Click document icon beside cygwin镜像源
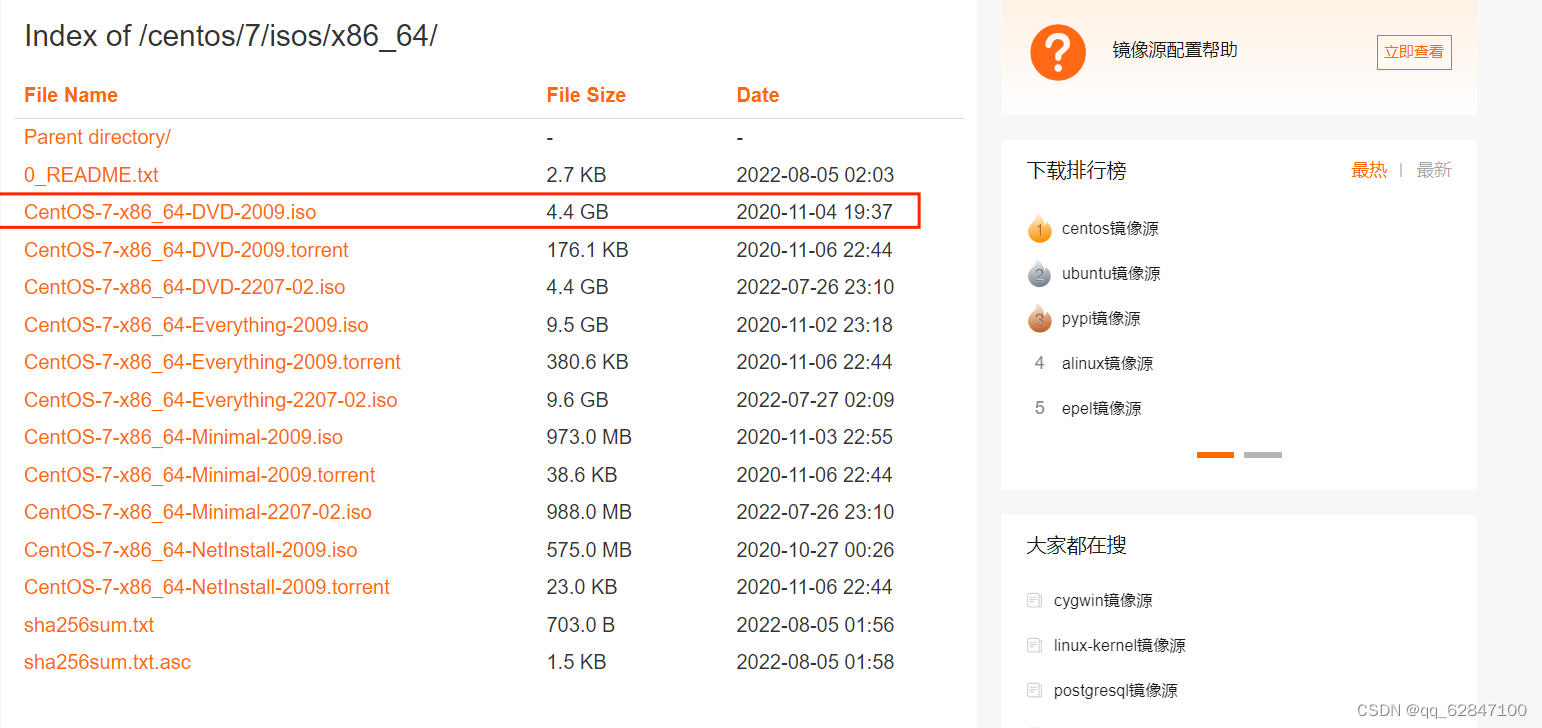This screenshot has height=728, width=1542. pyautogui.click(x=1034, y=601)
